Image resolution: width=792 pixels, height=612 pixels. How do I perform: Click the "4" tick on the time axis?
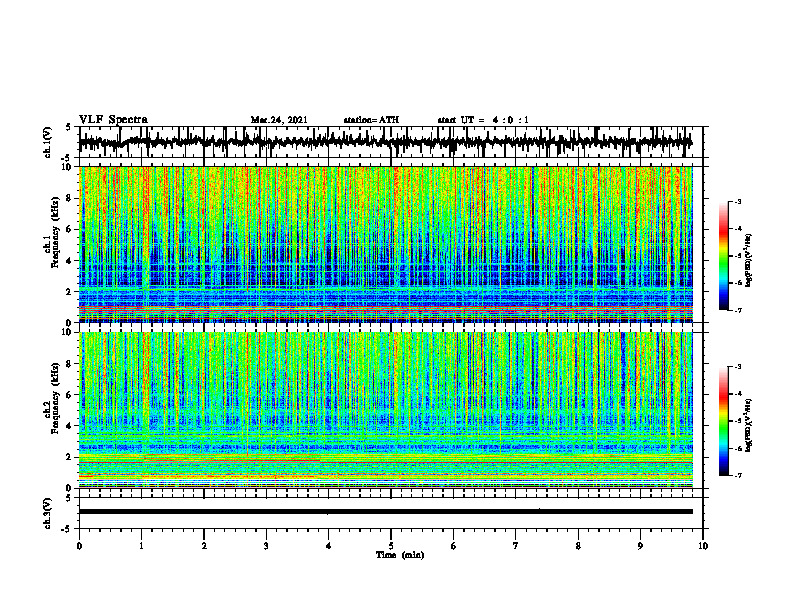click(328, 546)
